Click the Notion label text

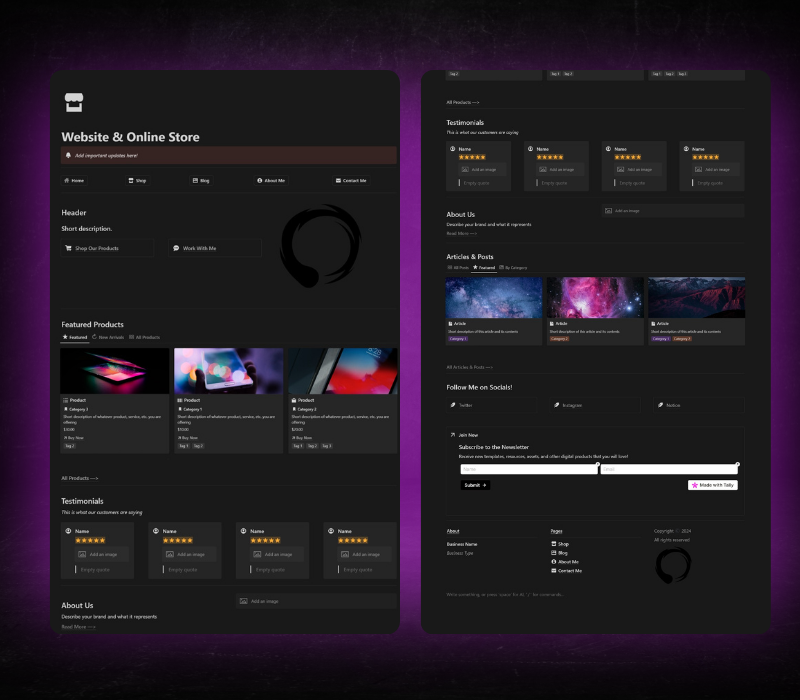coord(673,405)
